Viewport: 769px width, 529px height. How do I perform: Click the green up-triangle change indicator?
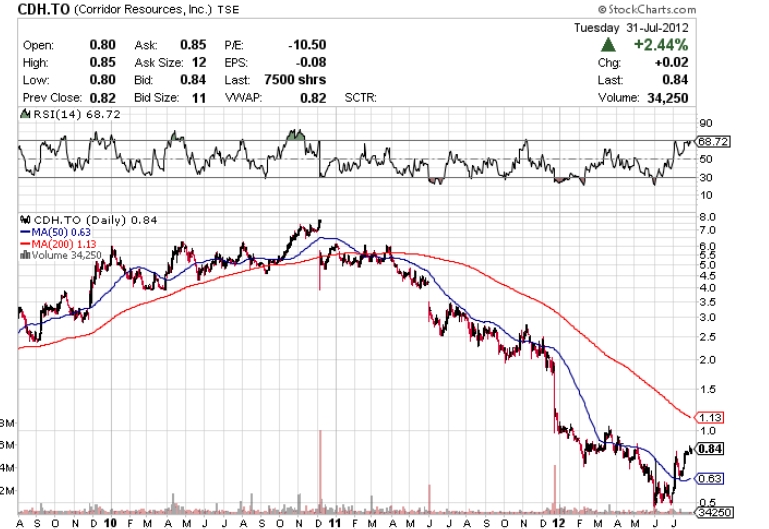pyautogui.click(x=608, y=45)
